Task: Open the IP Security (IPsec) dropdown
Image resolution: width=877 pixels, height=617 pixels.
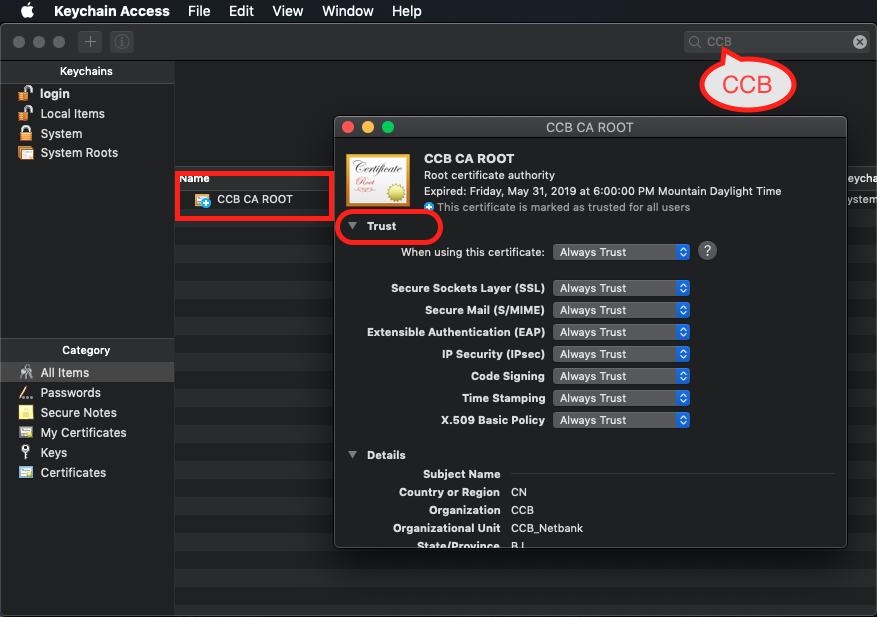Action: [x=621, y=354]
